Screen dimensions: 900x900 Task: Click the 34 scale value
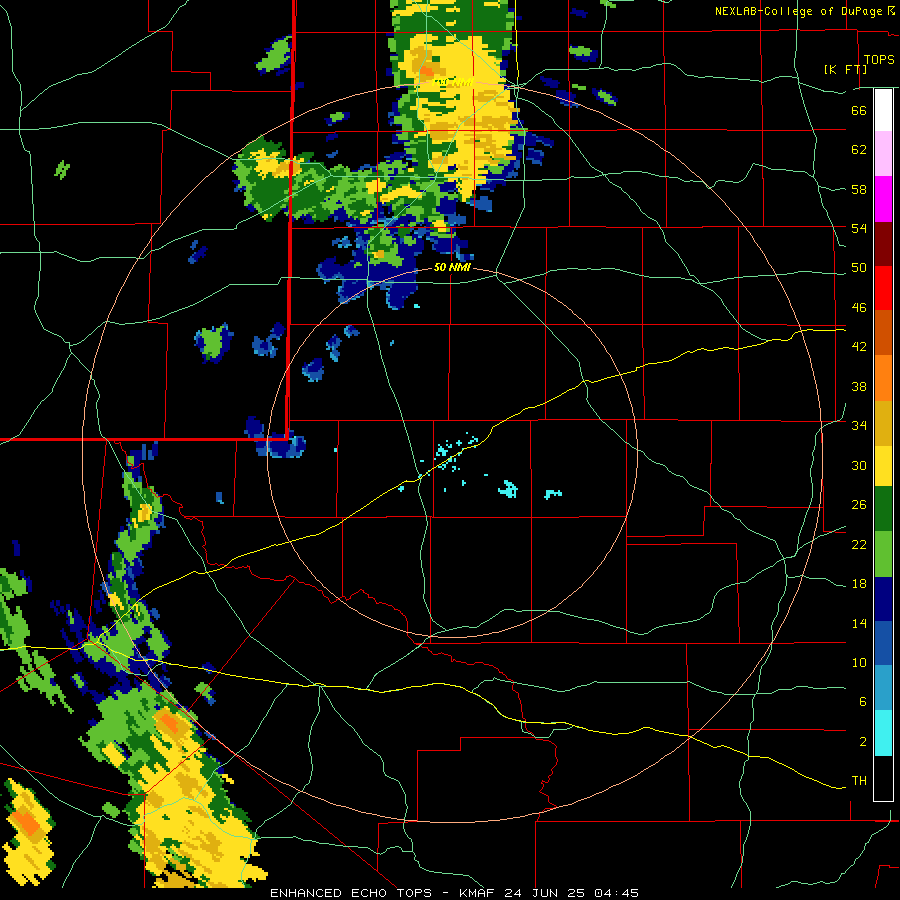(859, 425)
